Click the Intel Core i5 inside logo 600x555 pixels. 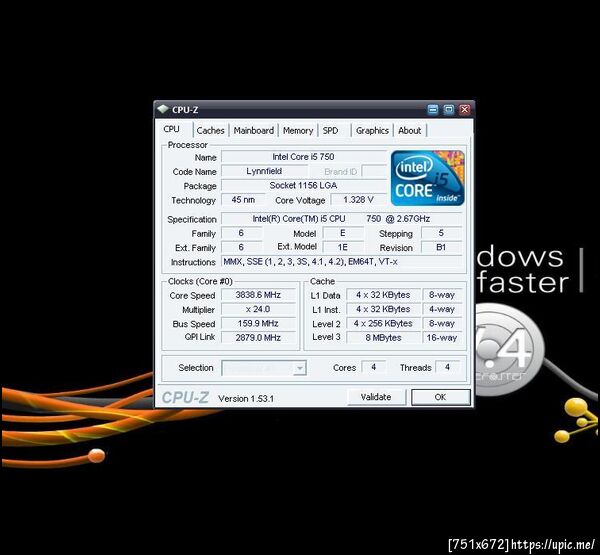[427, 178]
